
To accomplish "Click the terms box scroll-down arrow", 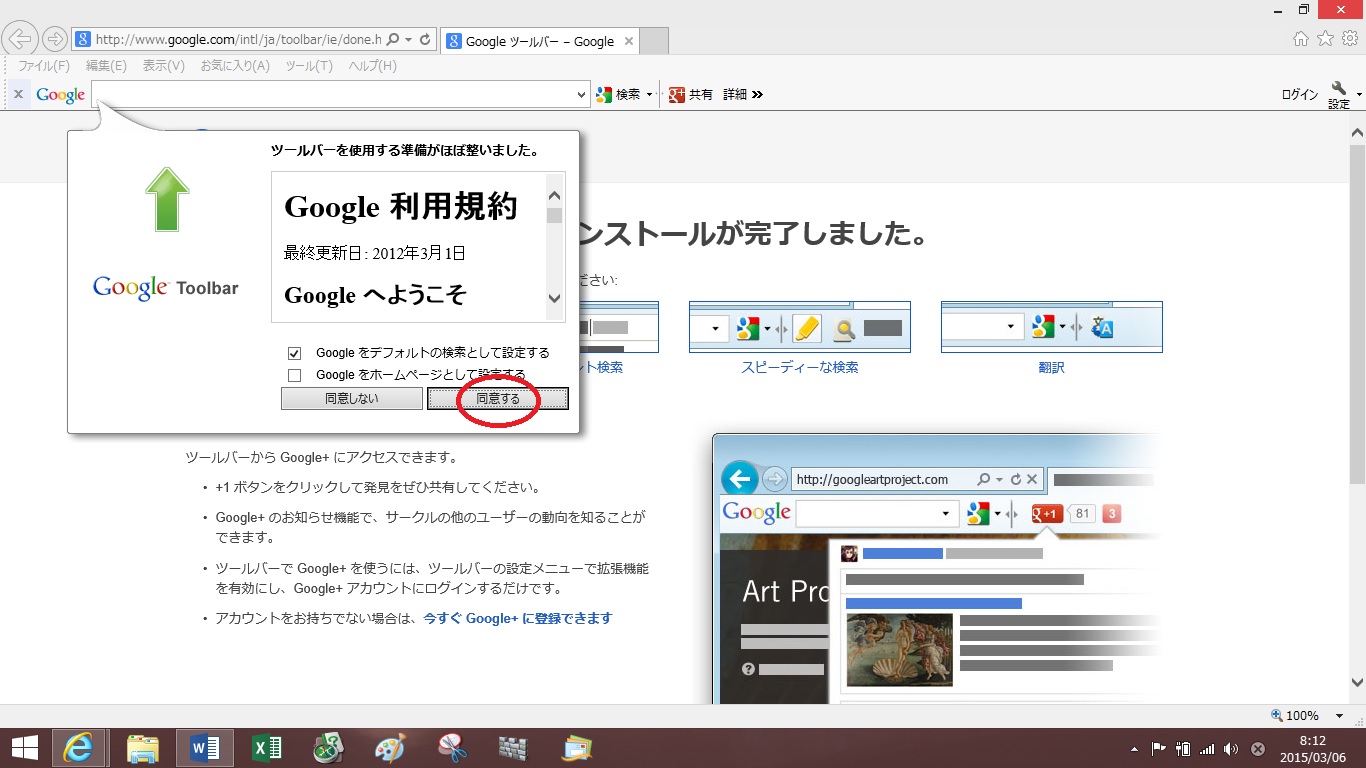I will pos(555,298).
